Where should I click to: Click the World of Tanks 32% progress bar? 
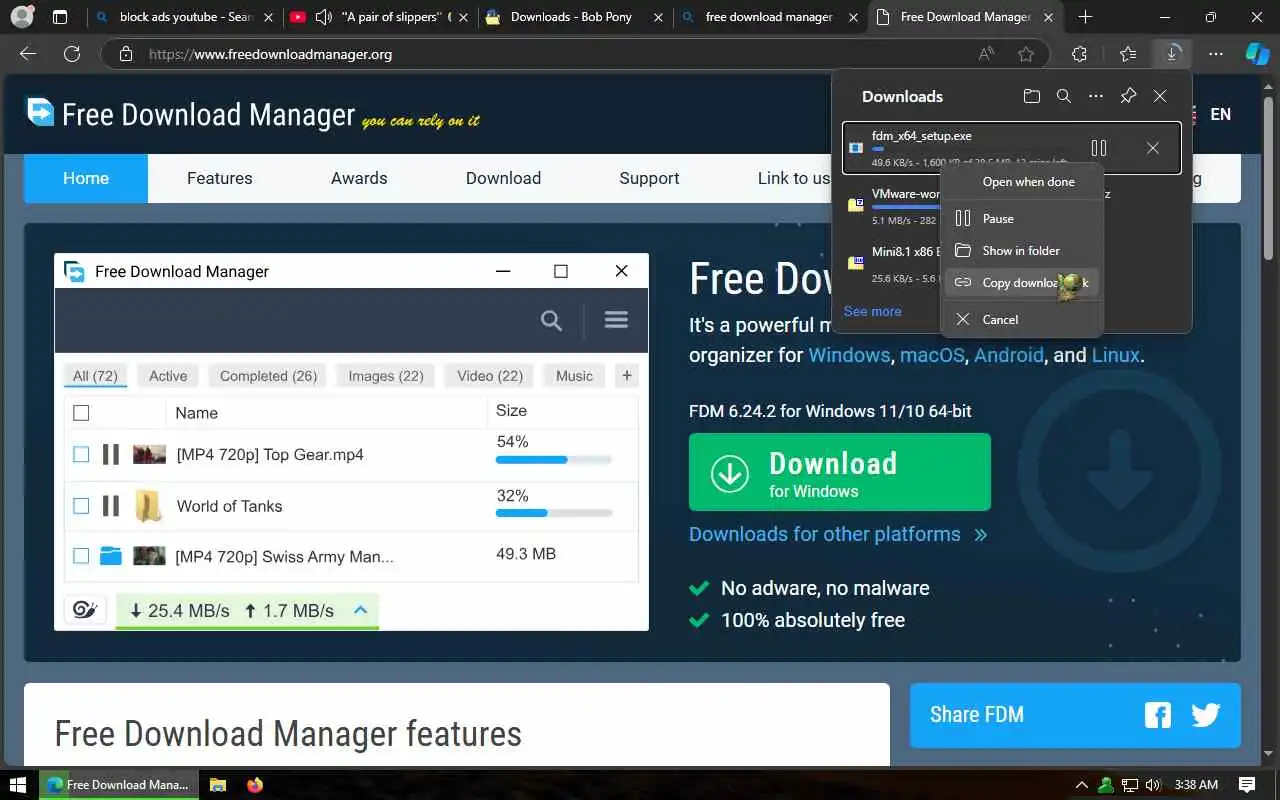coord(554,513)
